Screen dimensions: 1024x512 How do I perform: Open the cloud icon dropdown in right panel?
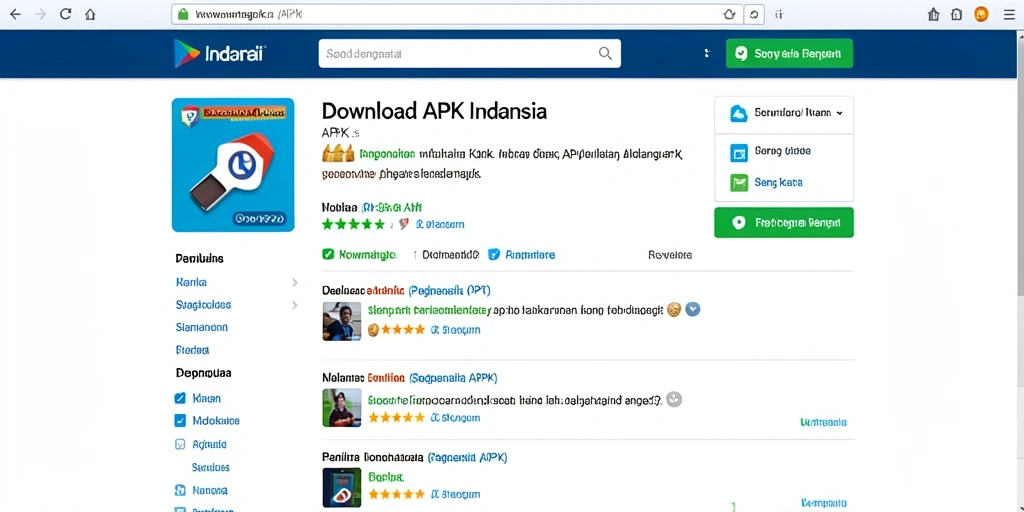tap(784, 113)
